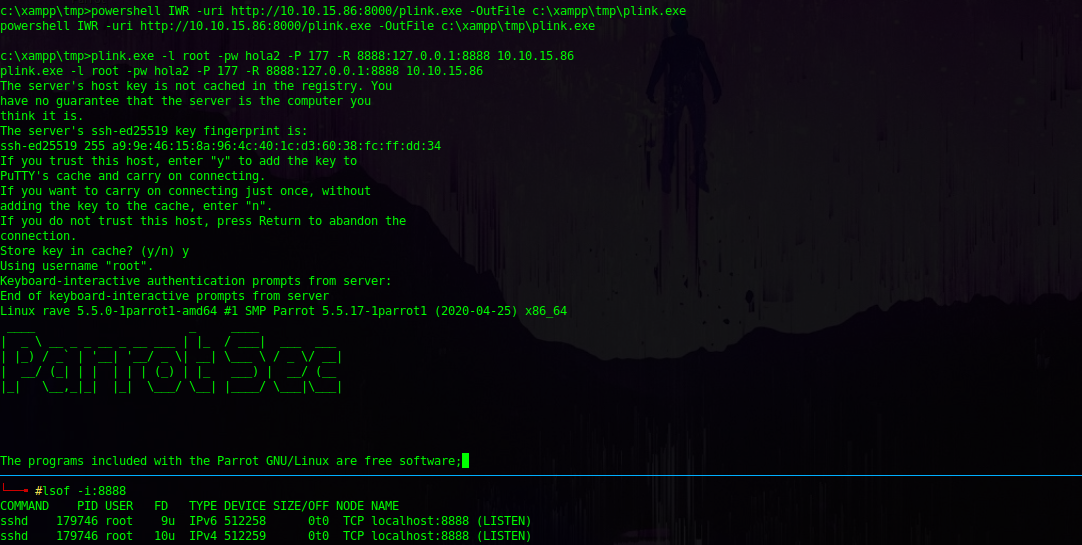
Task: Click "The server's ssh-ed25519 key fingerprint is:" line
Action: (154, 131)
